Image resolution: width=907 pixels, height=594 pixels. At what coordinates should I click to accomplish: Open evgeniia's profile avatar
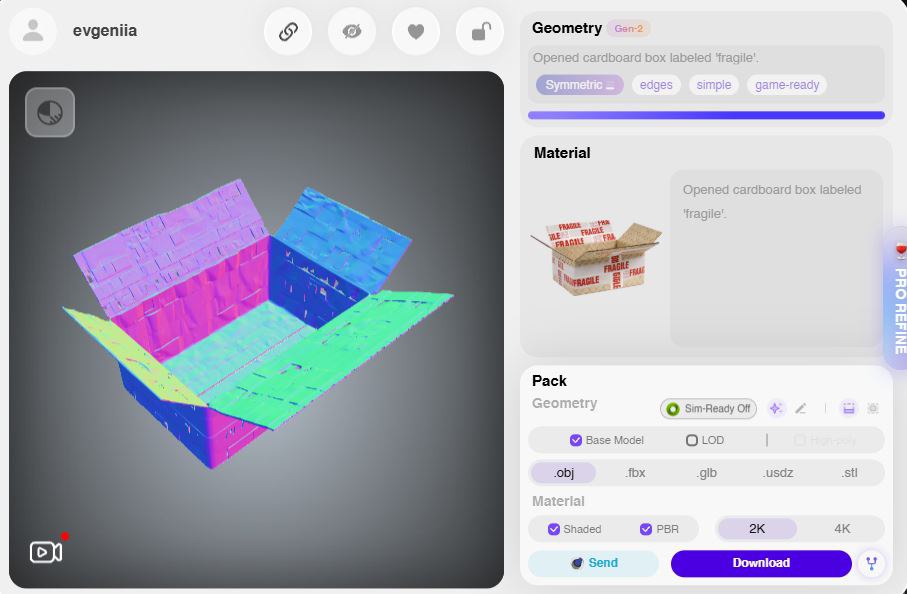33,31
